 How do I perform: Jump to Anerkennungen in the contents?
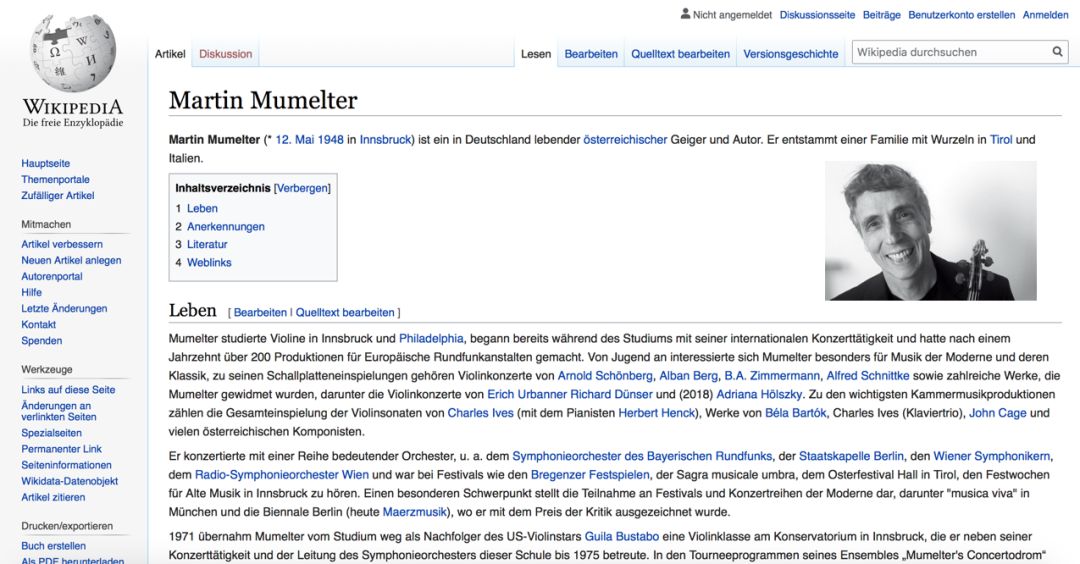tap(225, 226)
